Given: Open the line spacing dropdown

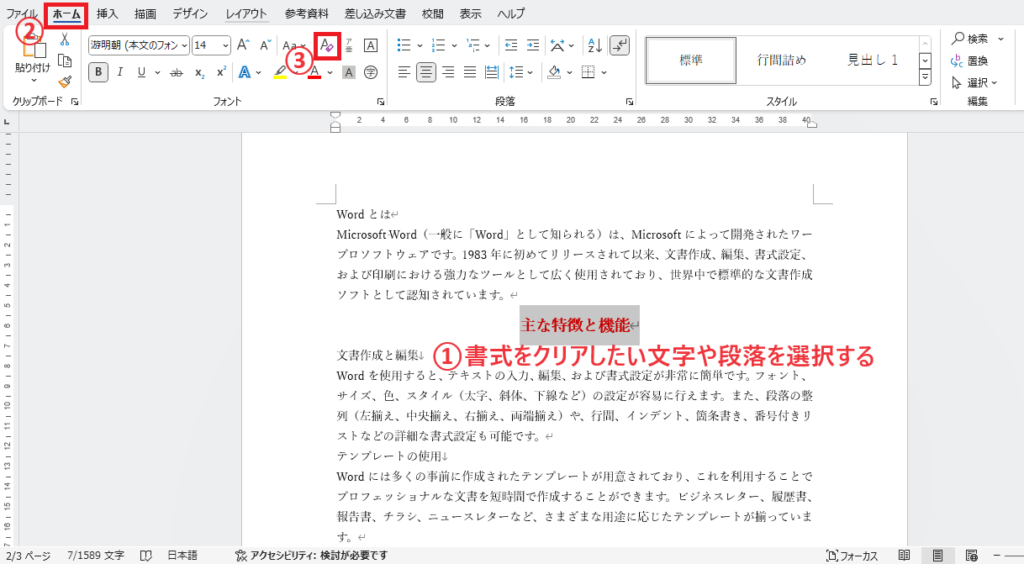Looking at the screenshot, I should point(530,72).
